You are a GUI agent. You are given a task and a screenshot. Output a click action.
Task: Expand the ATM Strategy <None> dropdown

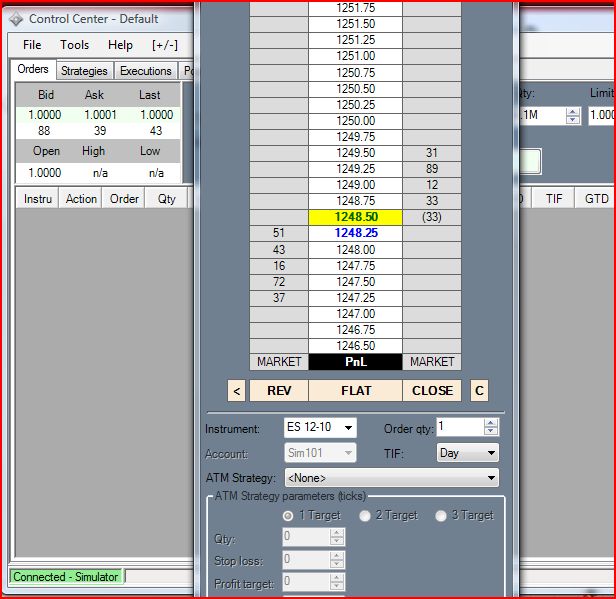392,478
